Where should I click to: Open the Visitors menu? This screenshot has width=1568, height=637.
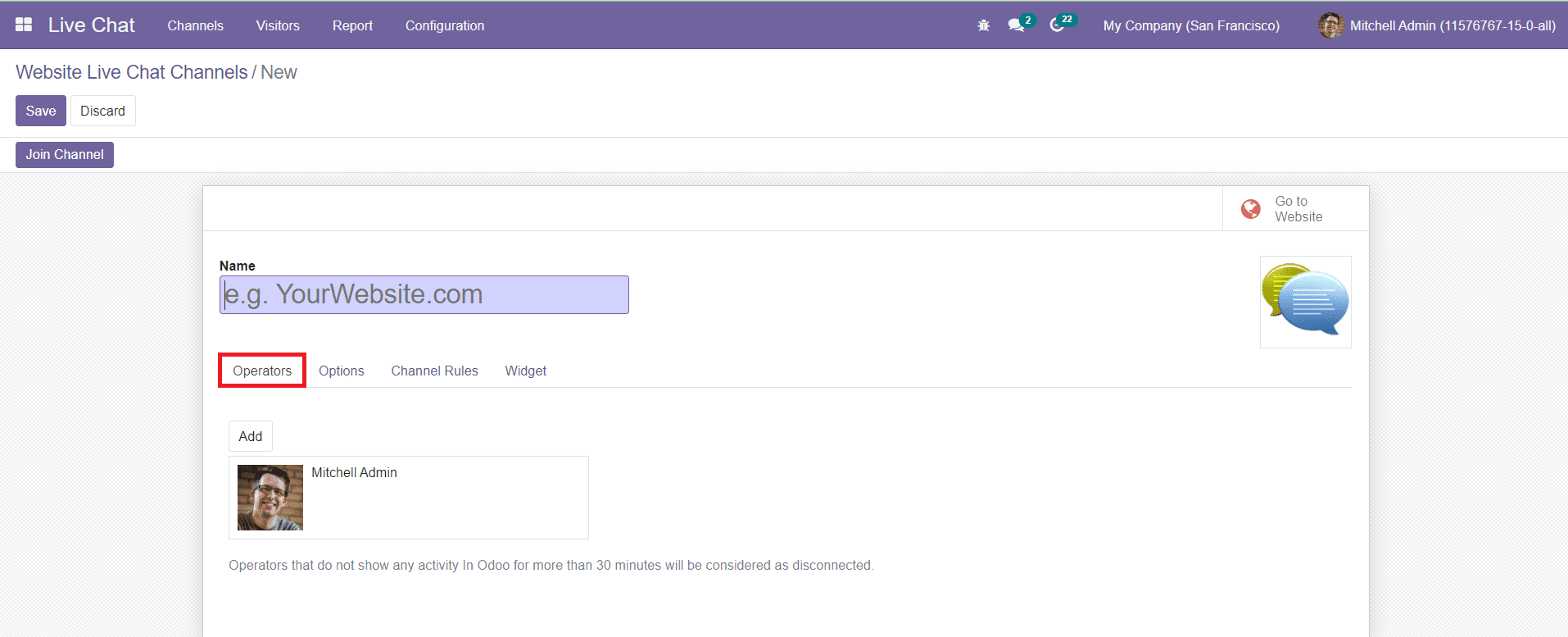278,25
